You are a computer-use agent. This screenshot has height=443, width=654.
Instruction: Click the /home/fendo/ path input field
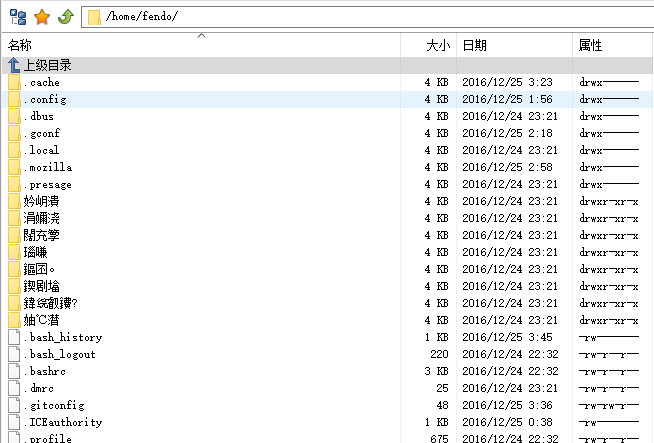[370, 17]
